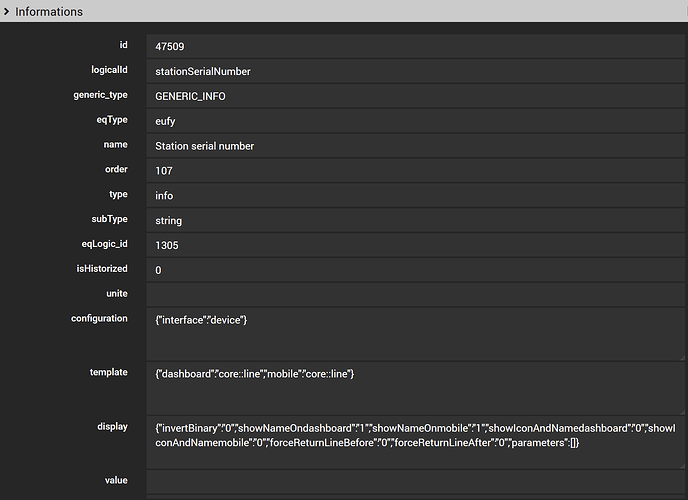Grab the configuration textarea resize handle
Screen dimensions: 688x500
[x=682, y=358]
